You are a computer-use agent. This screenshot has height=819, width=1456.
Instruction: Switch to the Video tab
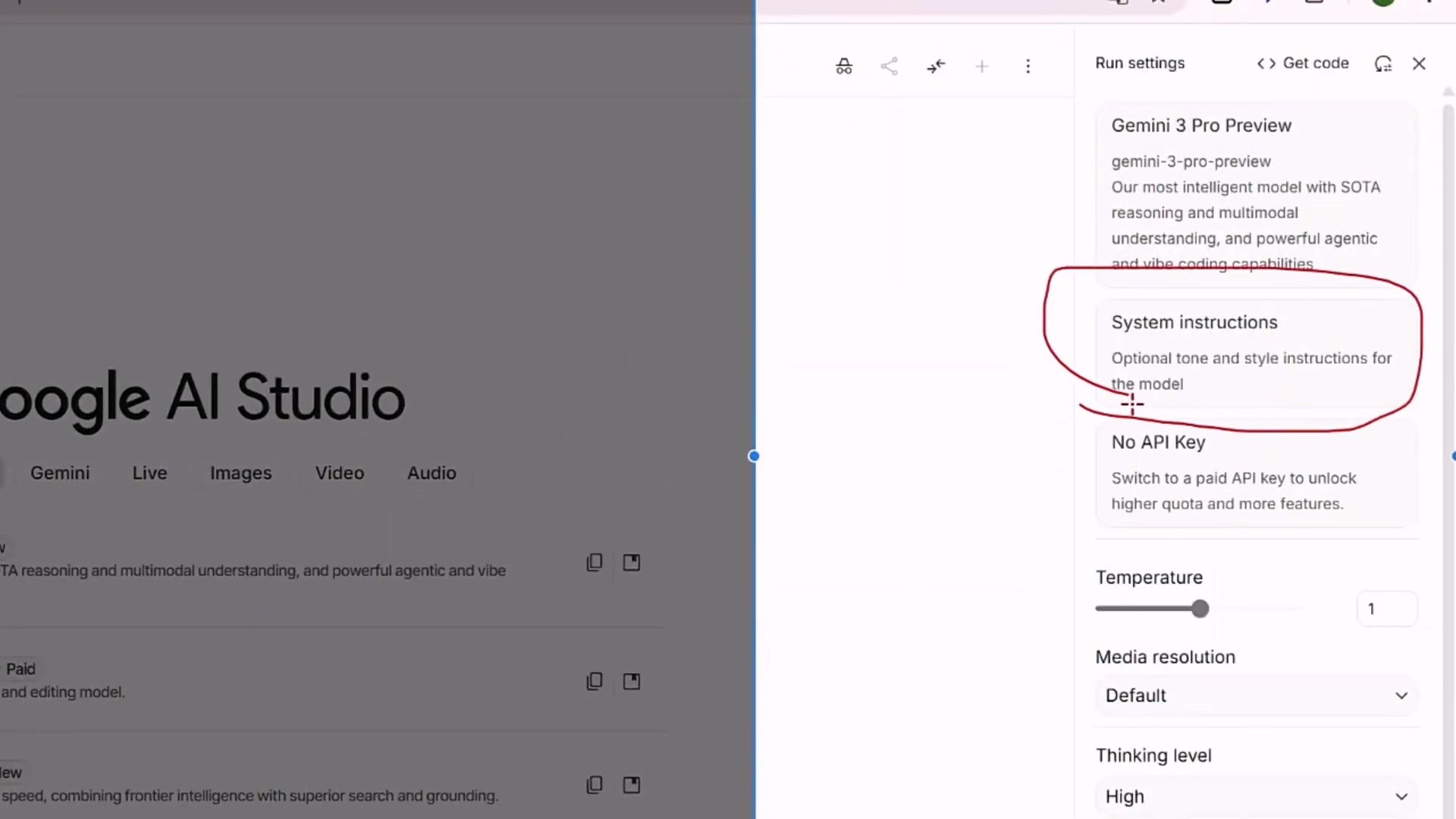340,472
